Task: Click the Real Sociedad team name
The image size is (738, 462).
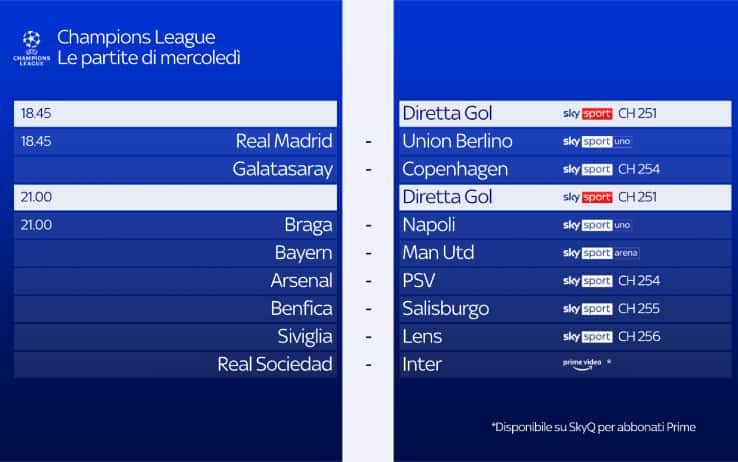Action: [274, 364]
